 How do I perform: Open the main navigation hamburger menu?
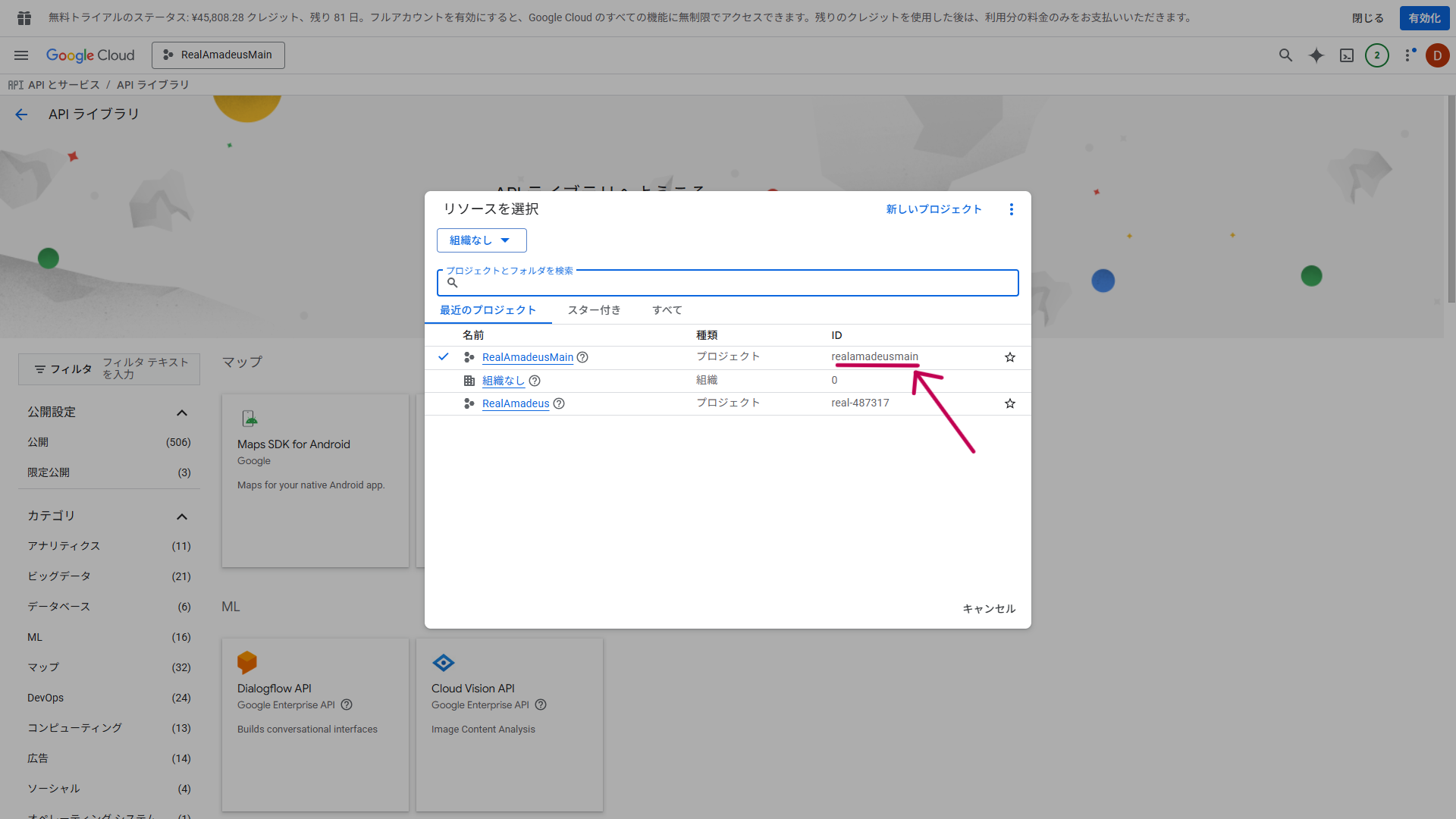point(21,55)
